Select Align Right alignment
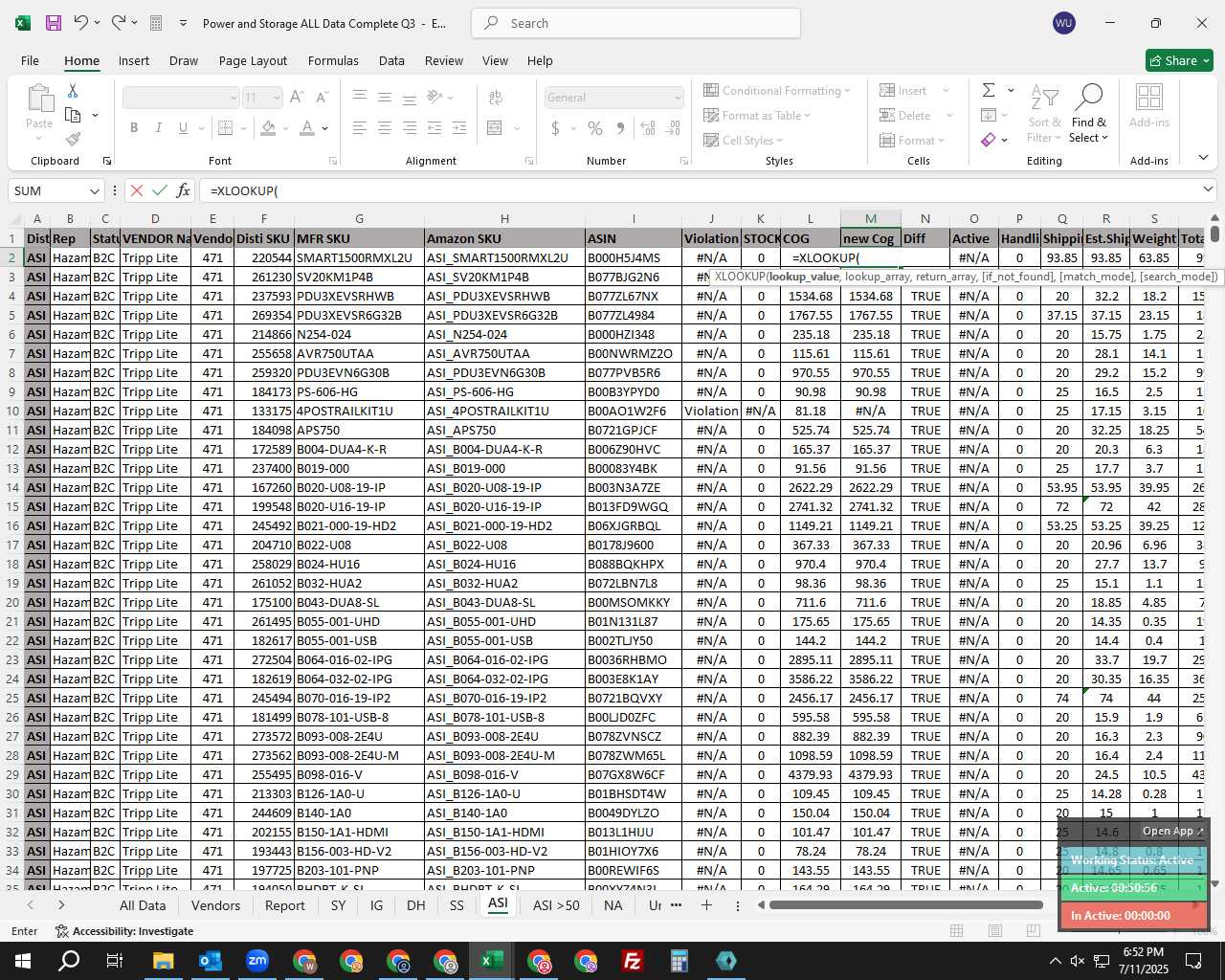This screenshot has height=980, width=1225. point(410,127)
